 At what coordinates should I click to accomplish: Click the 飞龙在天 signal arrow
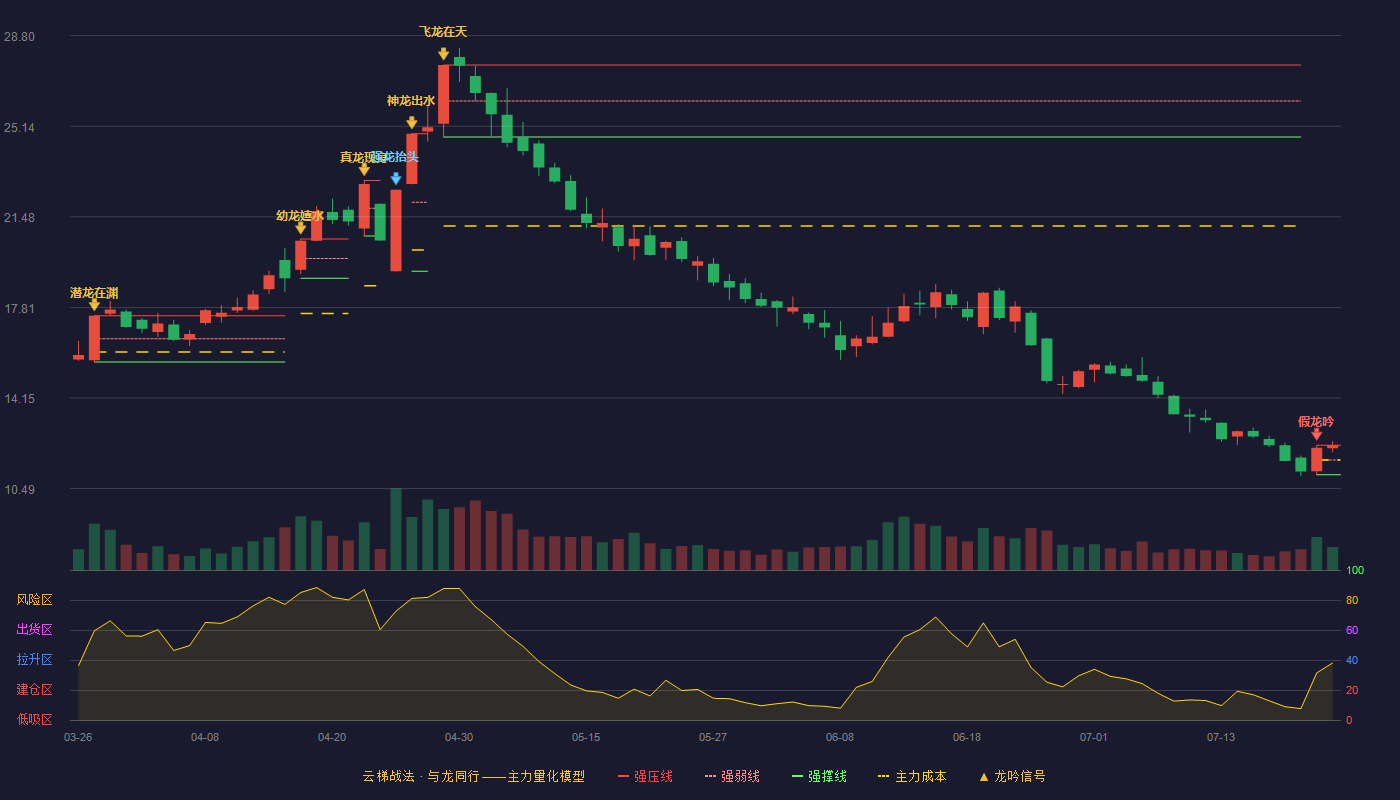(x=443, y=54)
